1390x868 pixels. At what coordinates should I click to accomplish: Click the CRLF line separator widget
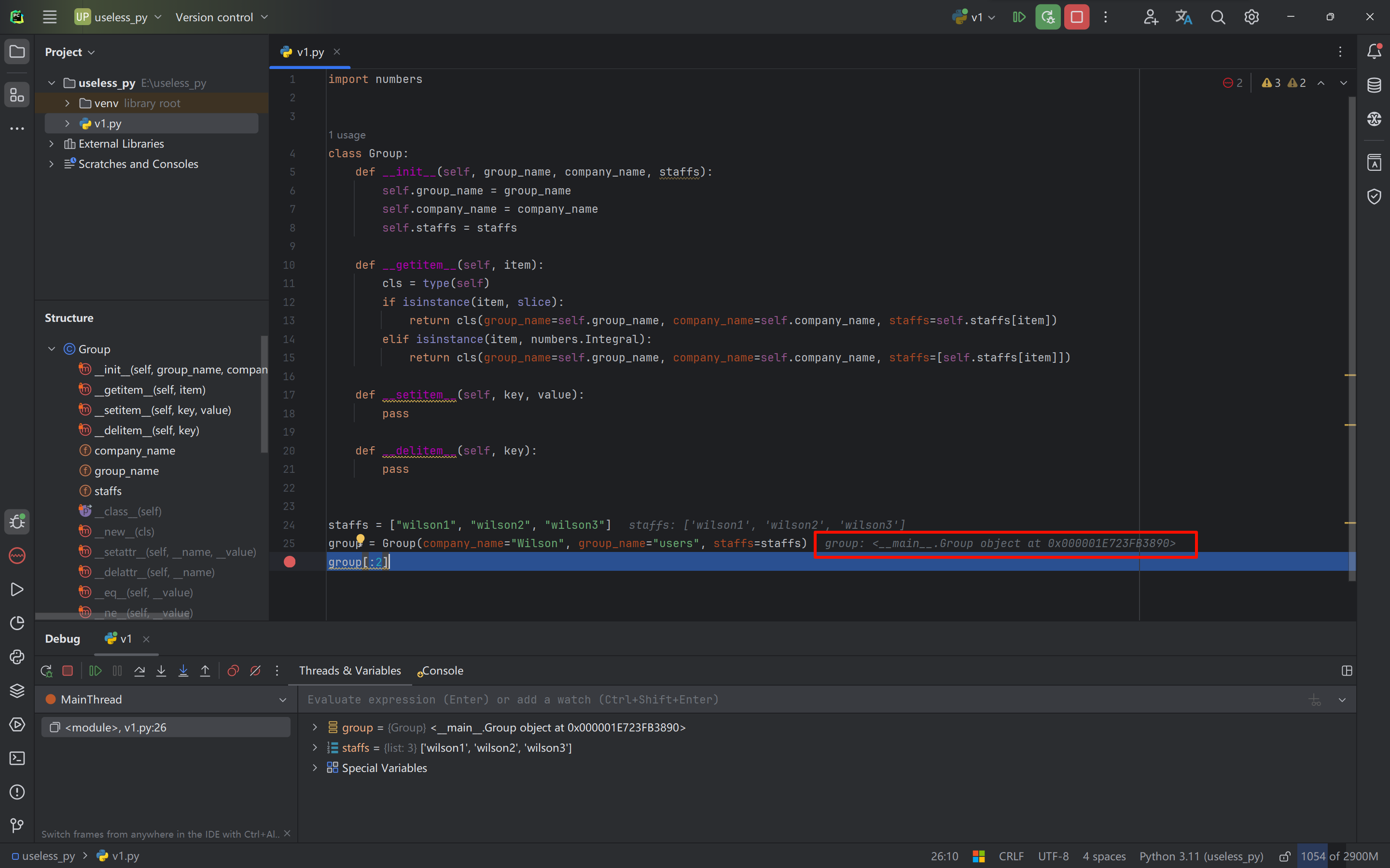click(x=1011, y=856)
